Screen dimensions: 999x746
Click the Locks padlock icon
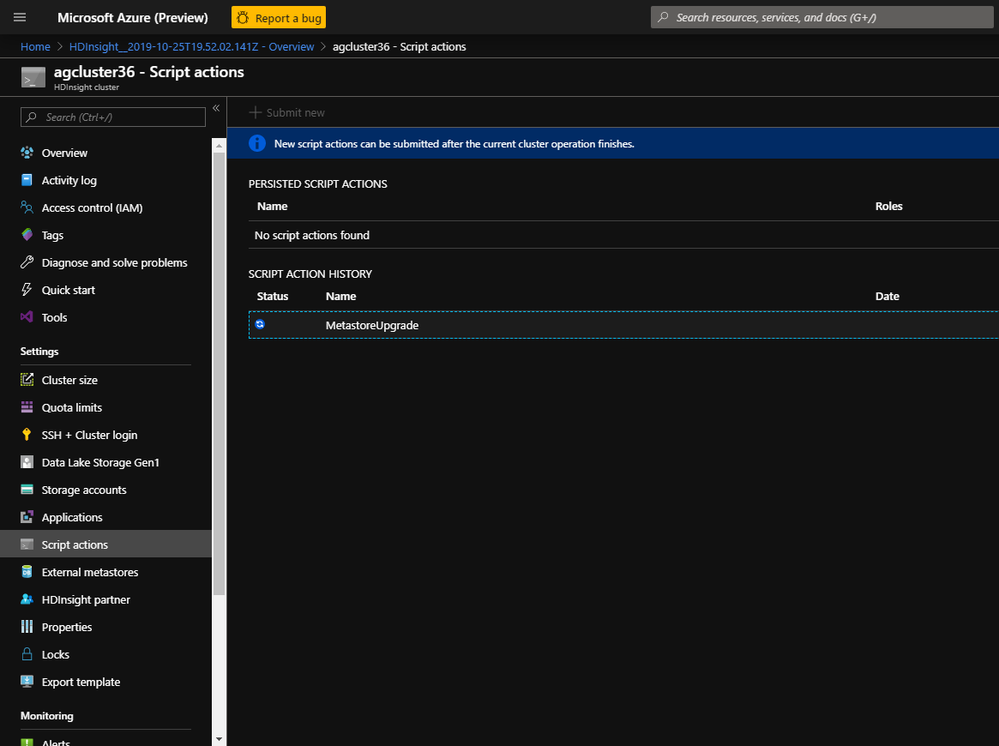point(27,654)
